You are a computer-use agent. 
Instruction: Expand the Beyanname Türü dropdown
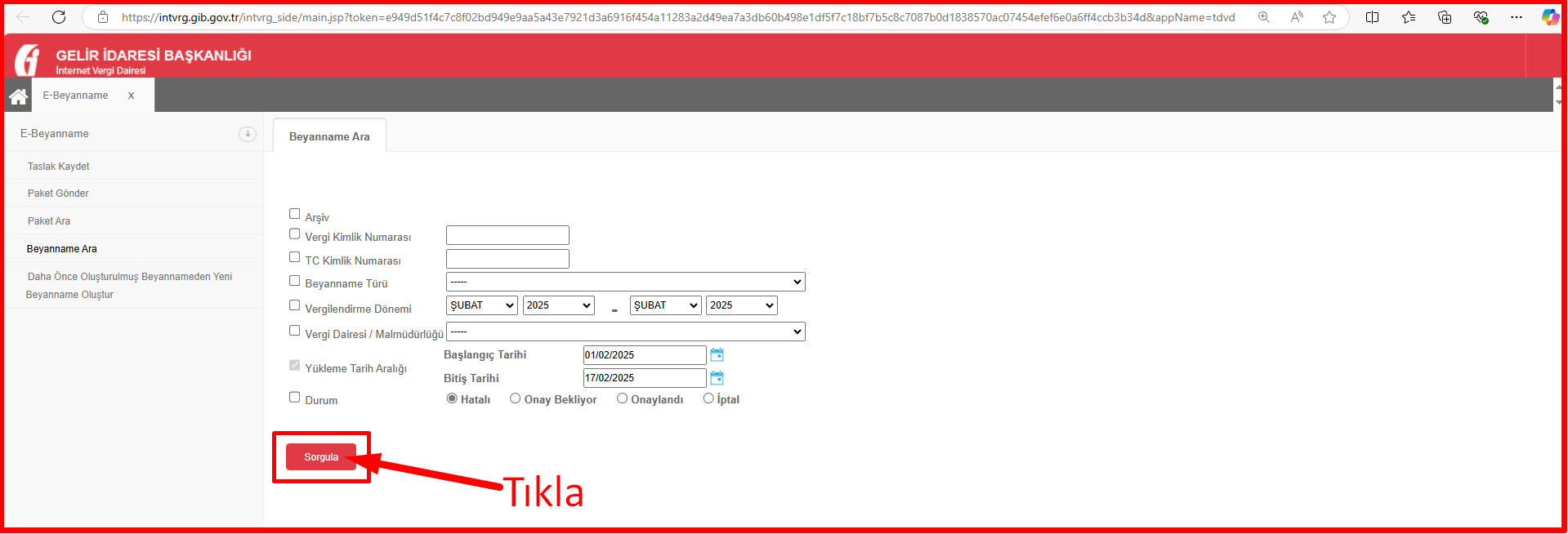pyautogui.click(x=625, y=282)
